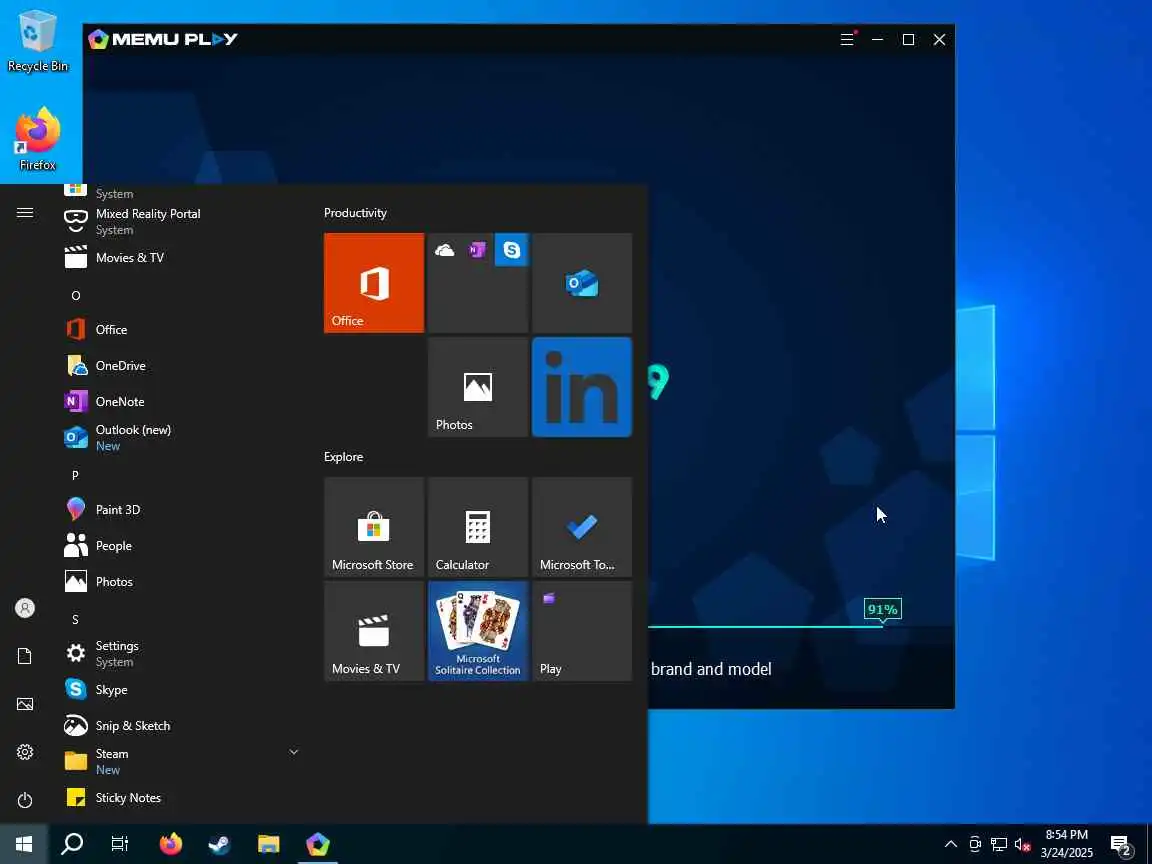
Task: Open Outlook (new) from the app list
Action: pyautogui.click(x=180, y=437)
